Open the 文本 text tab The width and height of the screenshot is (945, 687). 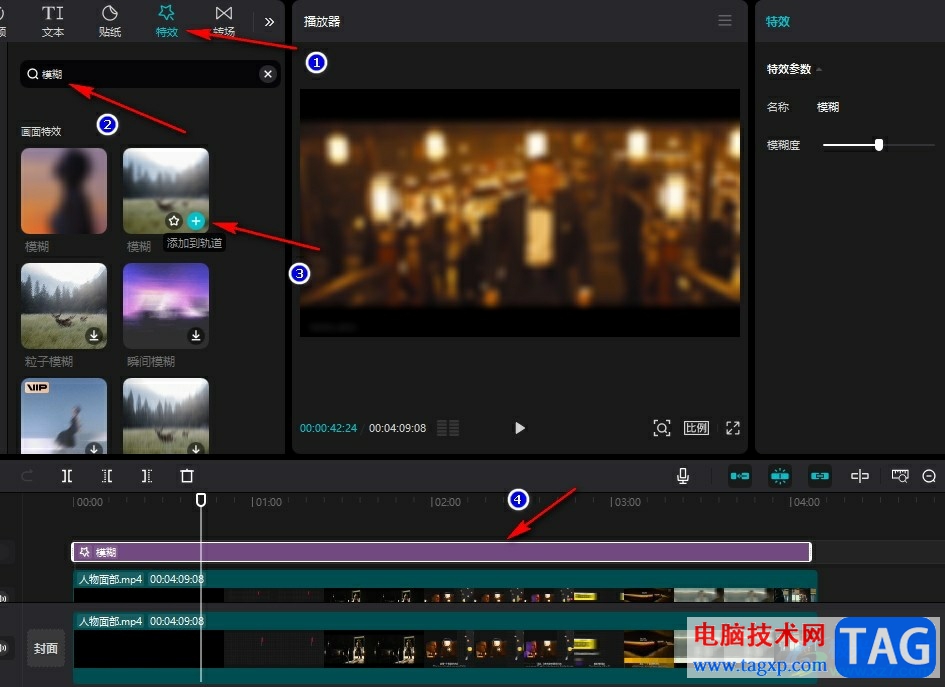click(52, 21)
